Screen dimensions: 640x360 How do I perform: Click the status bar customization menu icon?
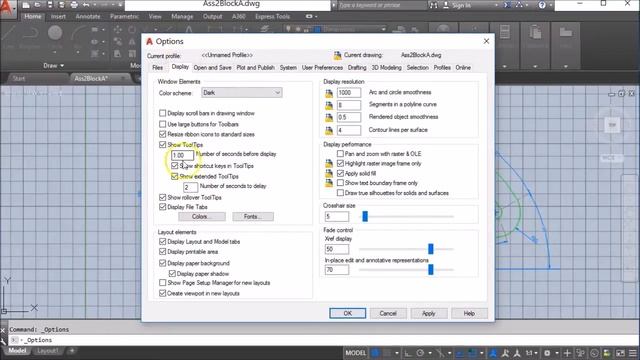pos(633,353)
